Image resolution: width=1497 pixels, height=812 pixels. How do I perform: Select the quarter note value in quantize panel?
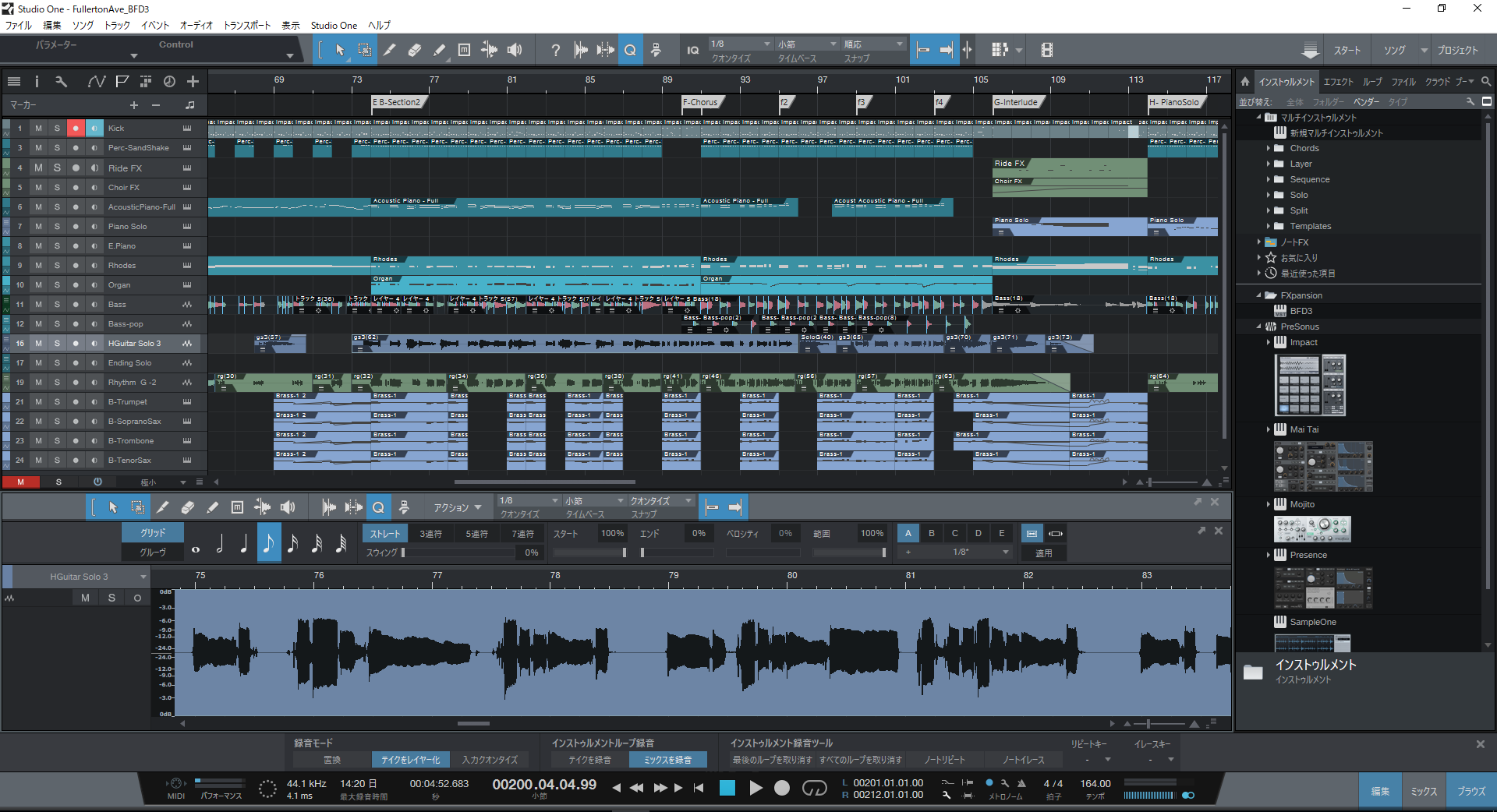click(x=244, y=543)
